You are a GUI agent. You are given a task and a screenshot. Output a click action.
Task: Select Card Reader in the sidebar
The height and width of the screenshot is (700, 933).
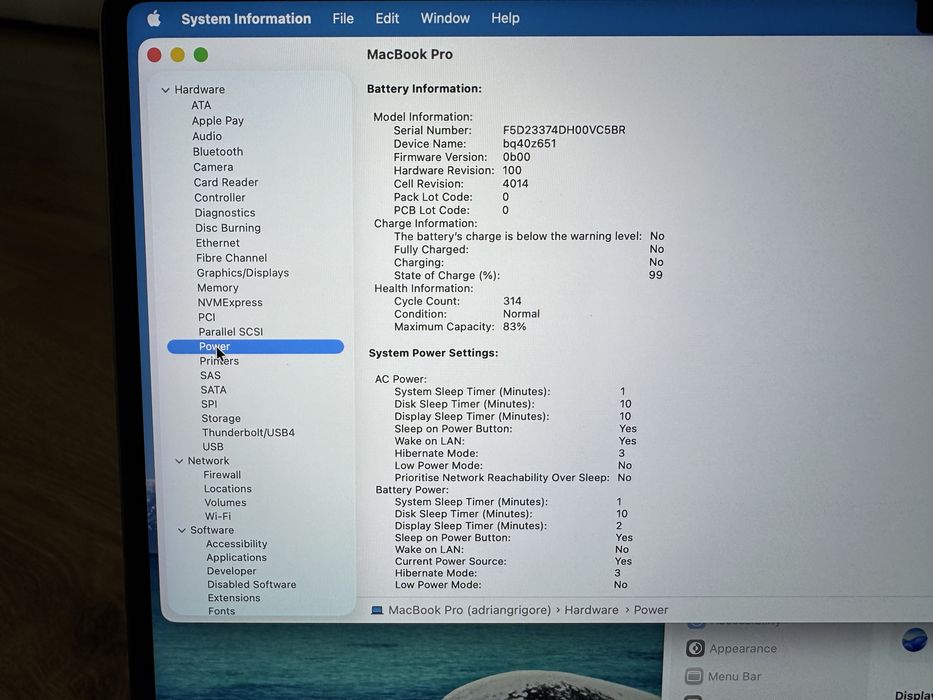click(226, 182)
